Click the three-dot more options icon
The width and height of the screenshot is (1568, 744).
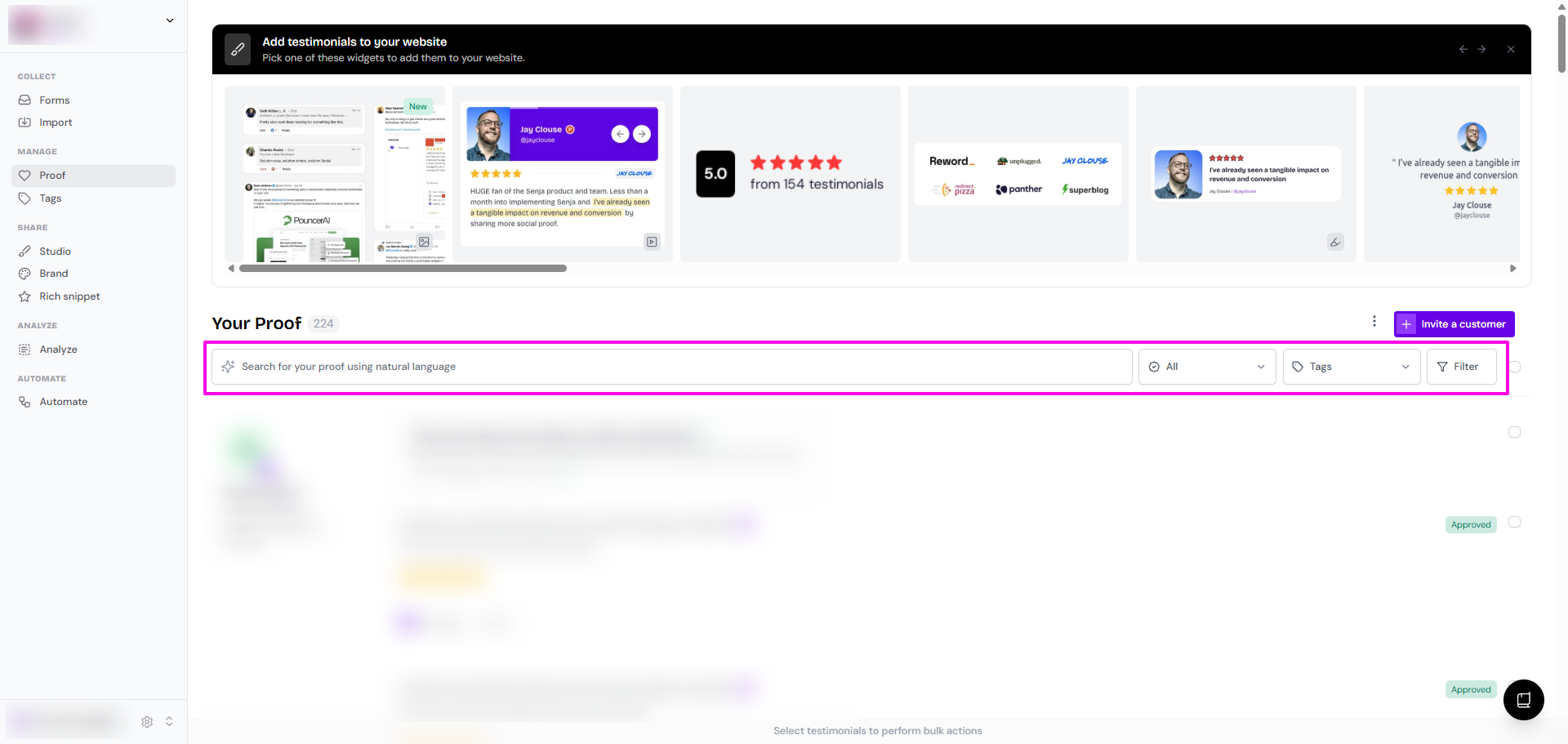click(1374, 322)
